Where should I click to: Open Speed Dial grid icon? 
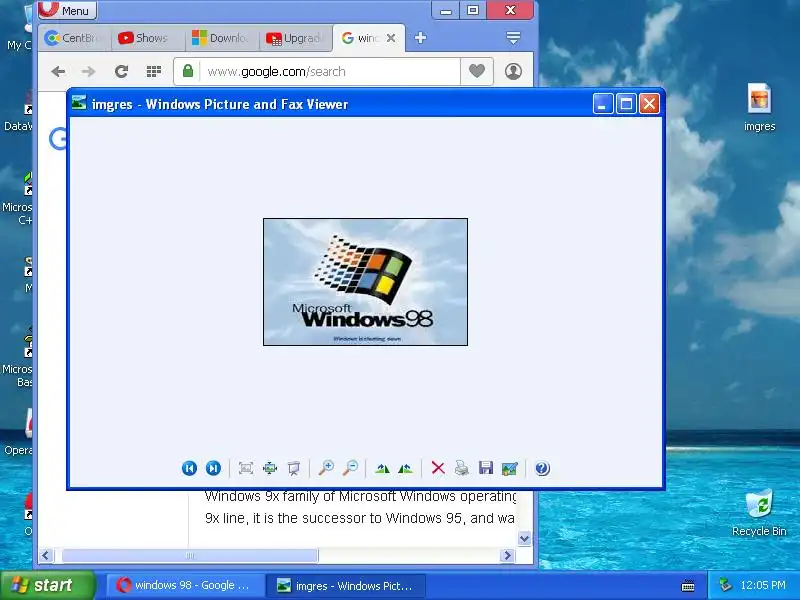(x=154, y=71)
